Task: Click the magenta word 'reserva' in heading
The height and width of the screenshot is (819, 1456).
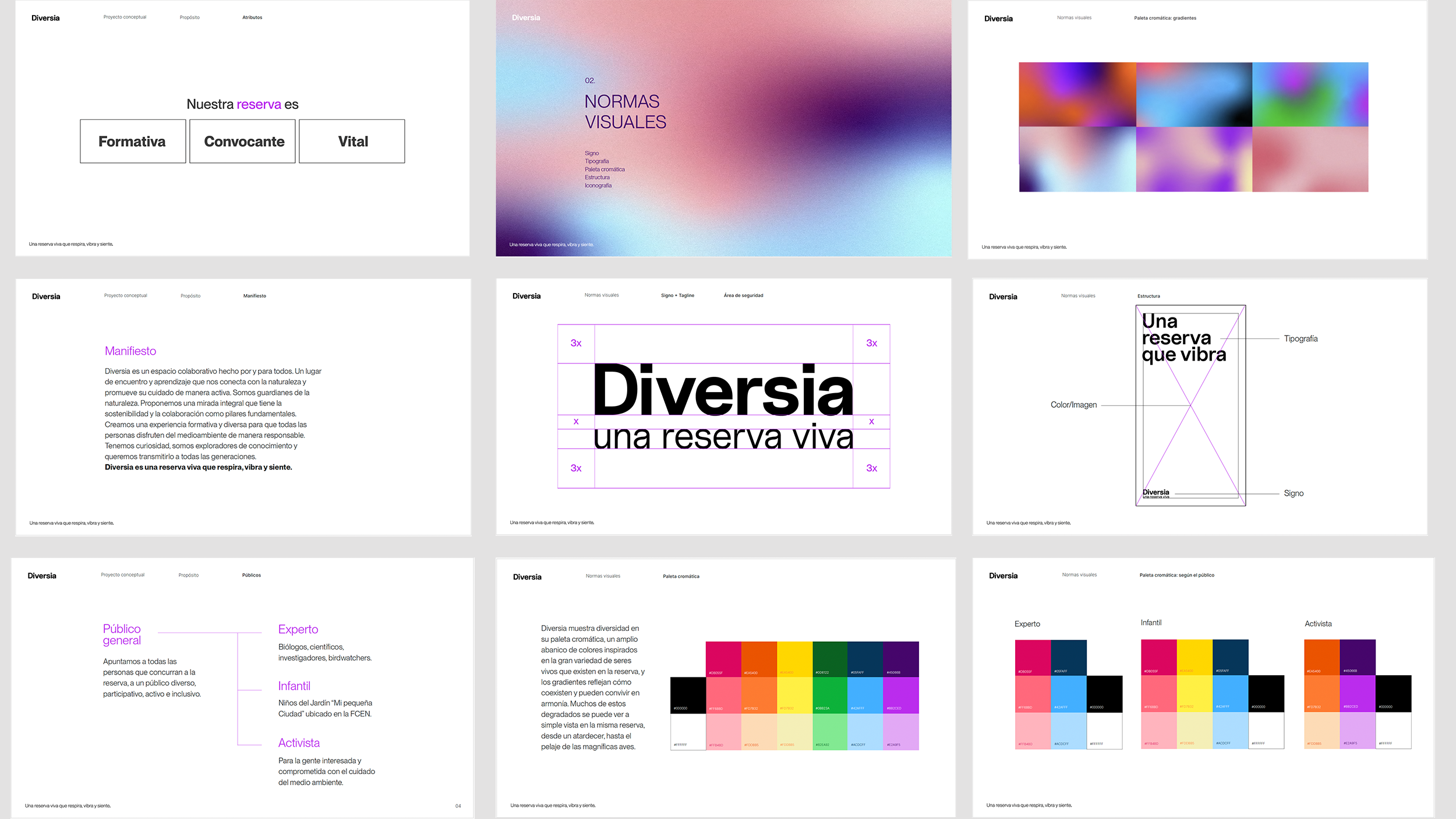Action: (259, 104)
